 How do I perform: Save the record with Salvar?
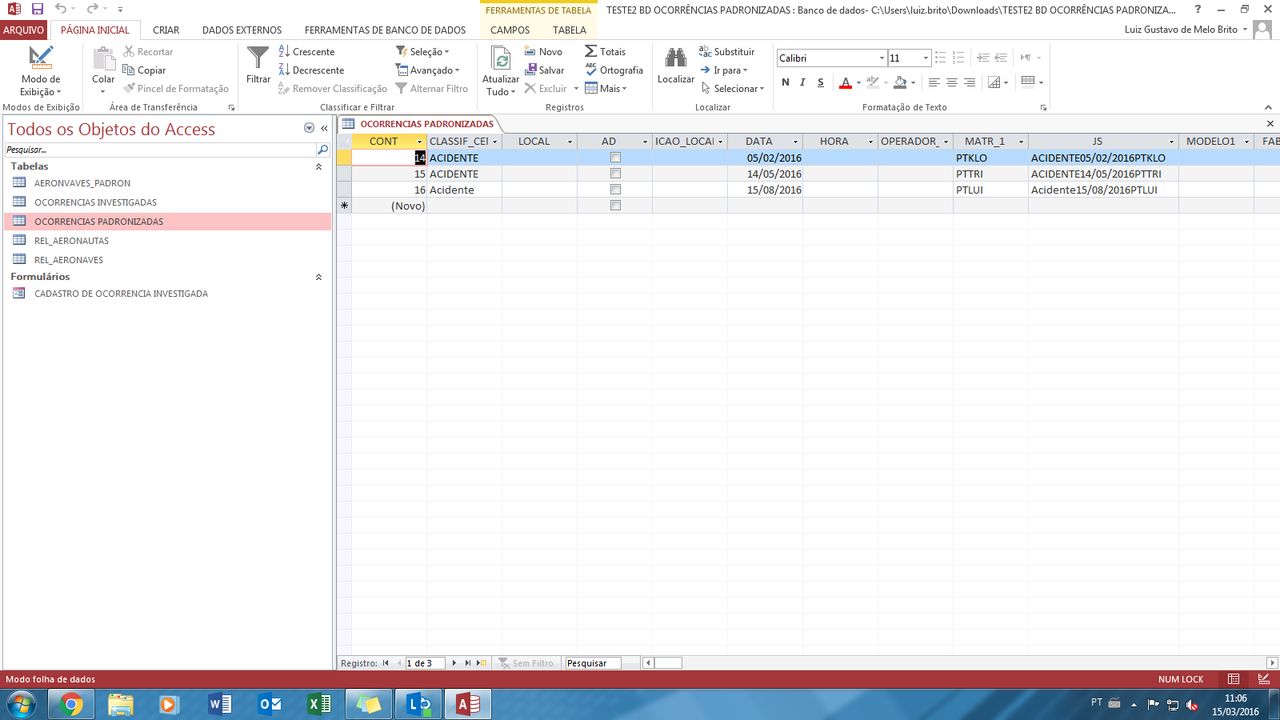click(545, 70)
